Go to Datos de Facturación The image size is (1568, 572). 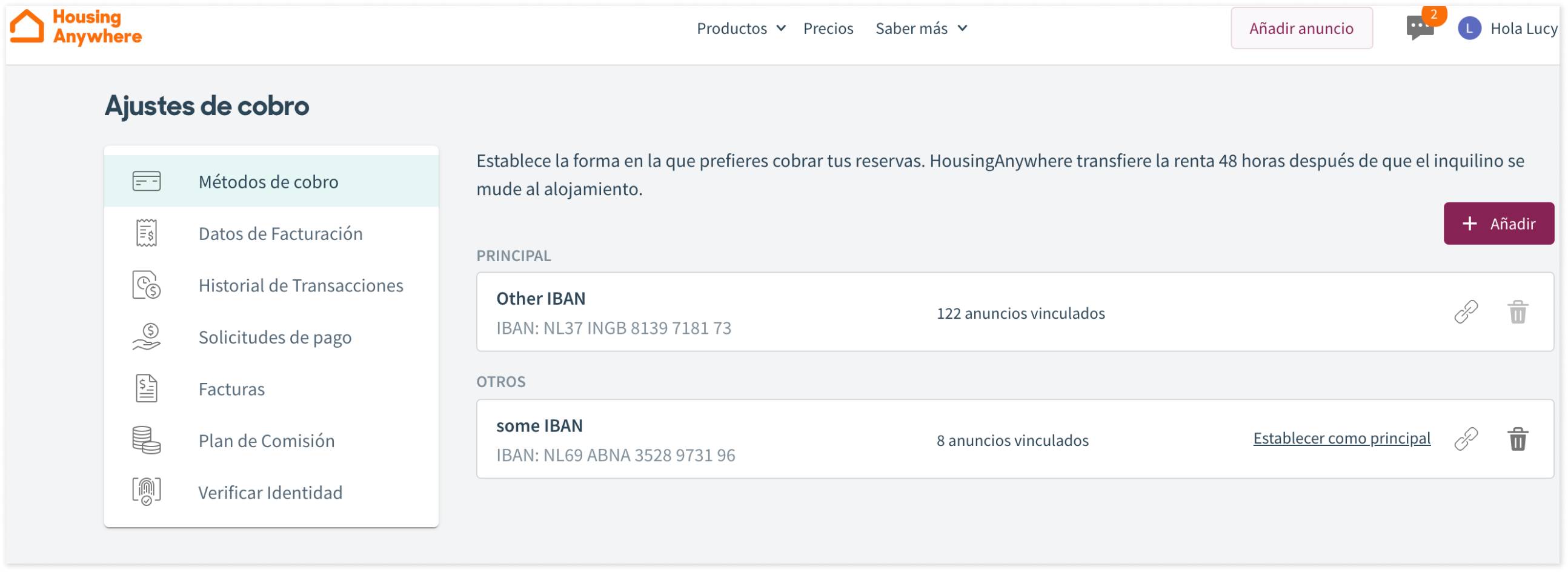click(x=271, y=233)
